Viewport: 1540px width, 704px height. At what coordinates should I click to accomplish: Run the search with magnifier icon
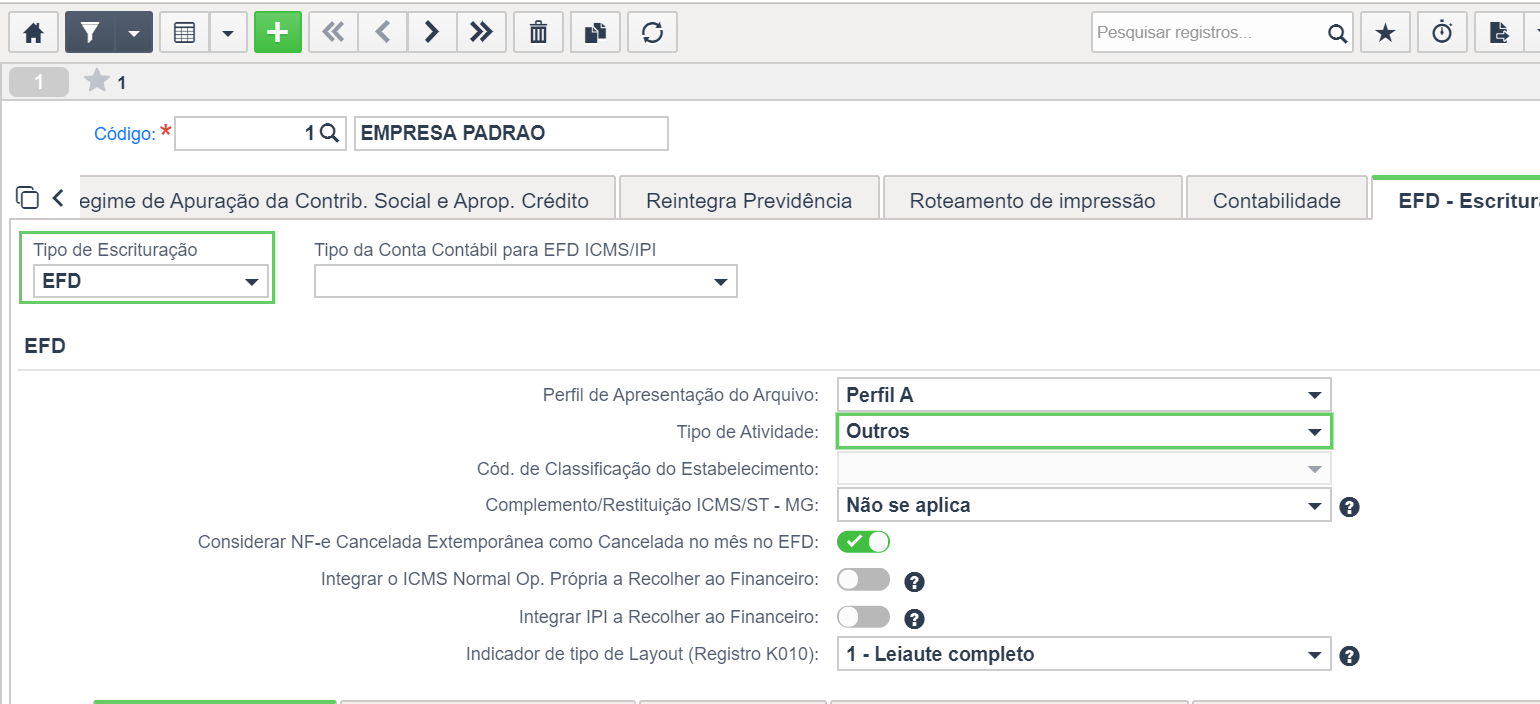tap(1338, 33)
